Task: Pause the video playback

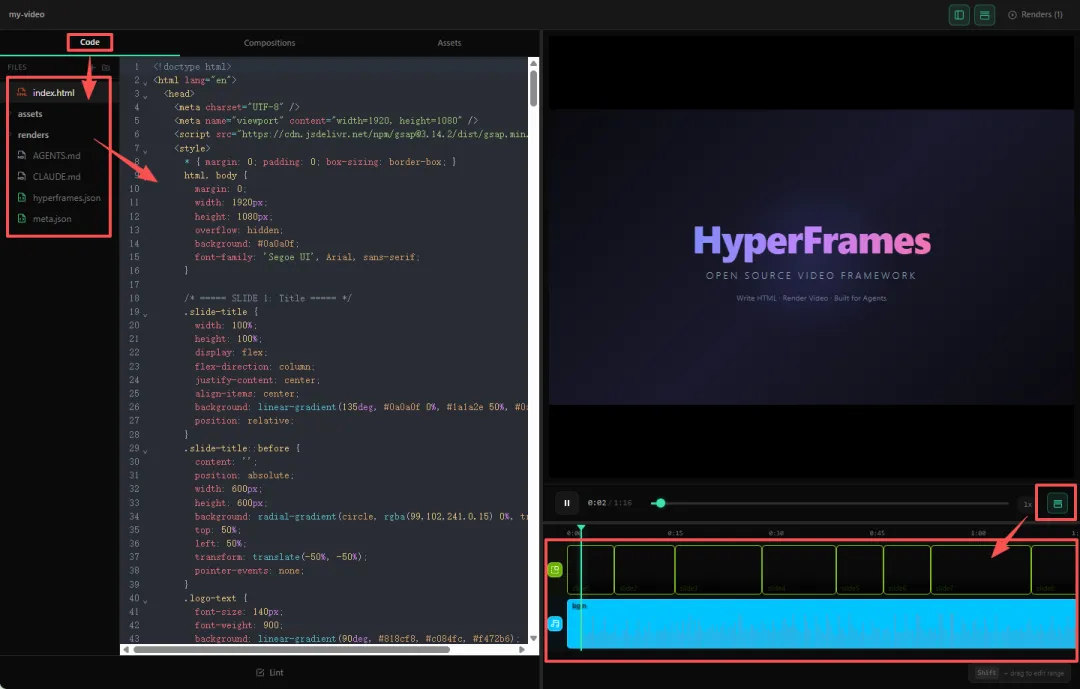Action: (566, 503)
